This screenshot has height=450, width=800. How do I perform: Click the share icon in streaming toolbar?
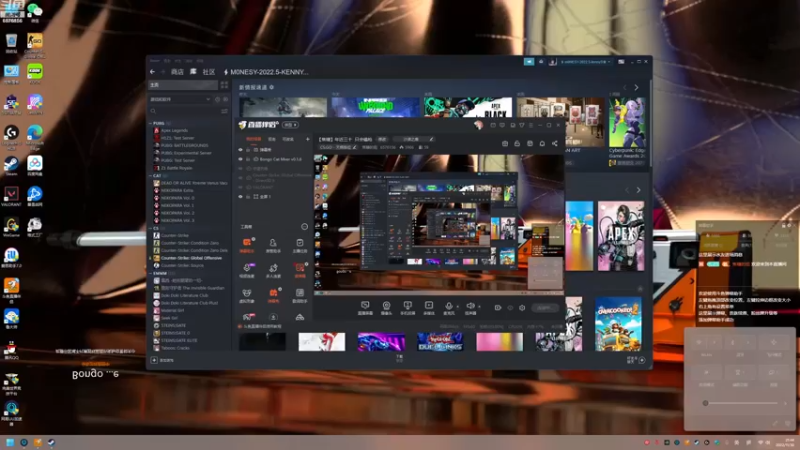(555, 144)
